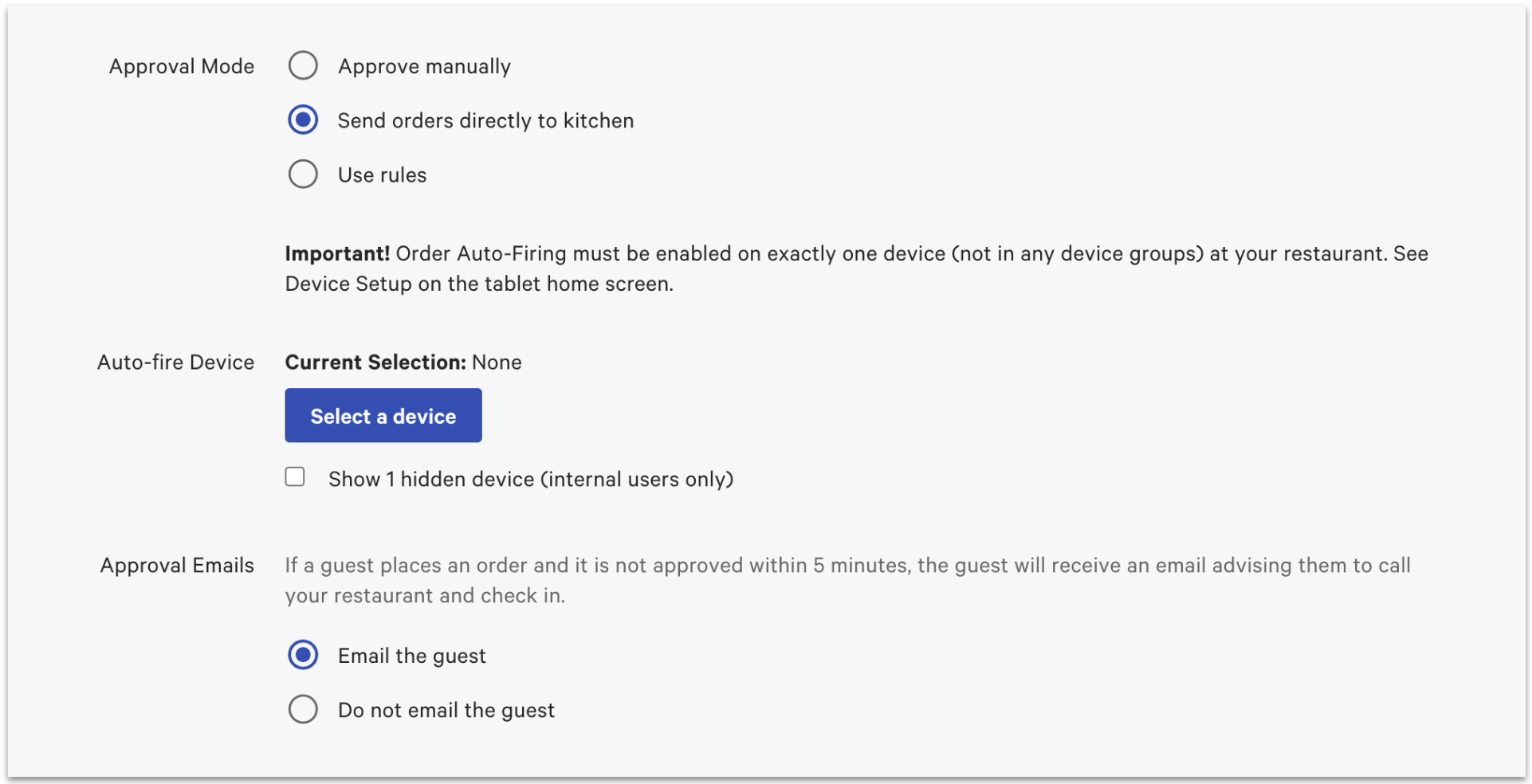Select the Email the guest radio button
The height and width of the screenshot is (784, 1532).
pyautogui.click(x=303, y=655)
